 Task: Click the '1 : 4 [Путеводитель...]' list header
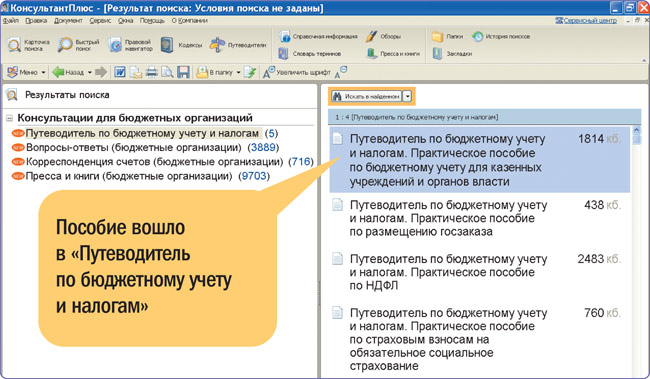pos(484,117)
